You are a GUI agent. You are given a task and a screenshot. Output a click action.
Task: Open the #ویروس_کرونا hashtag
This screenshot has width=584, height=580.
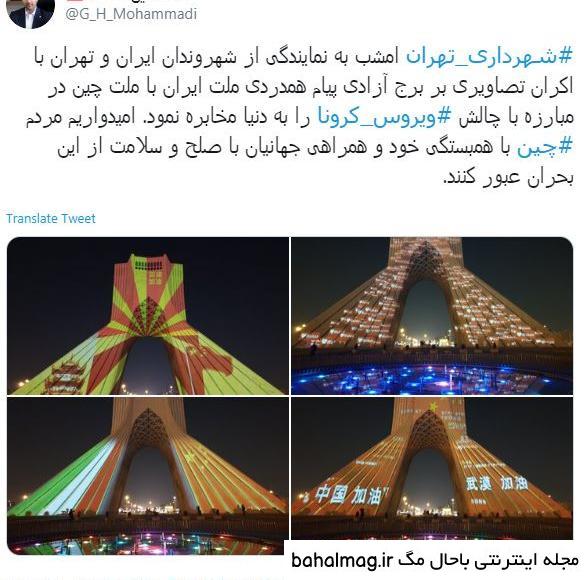pyautogui.click(x=384, y=117)
